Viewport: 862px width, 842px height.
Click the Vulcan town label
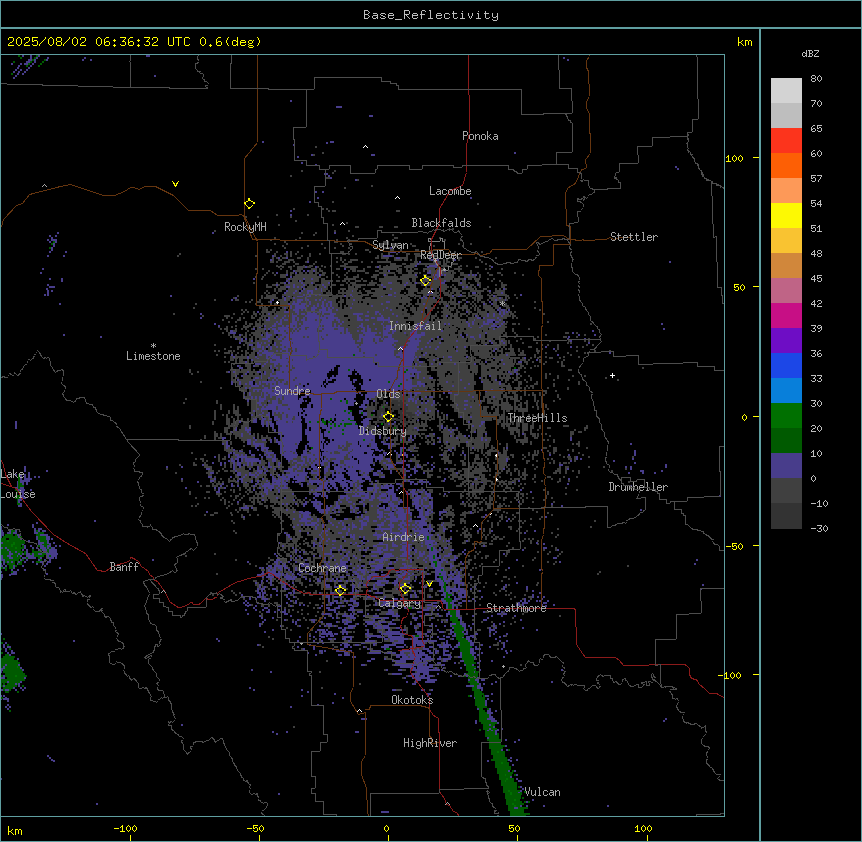pyautogui.click(x=543, y=792)
